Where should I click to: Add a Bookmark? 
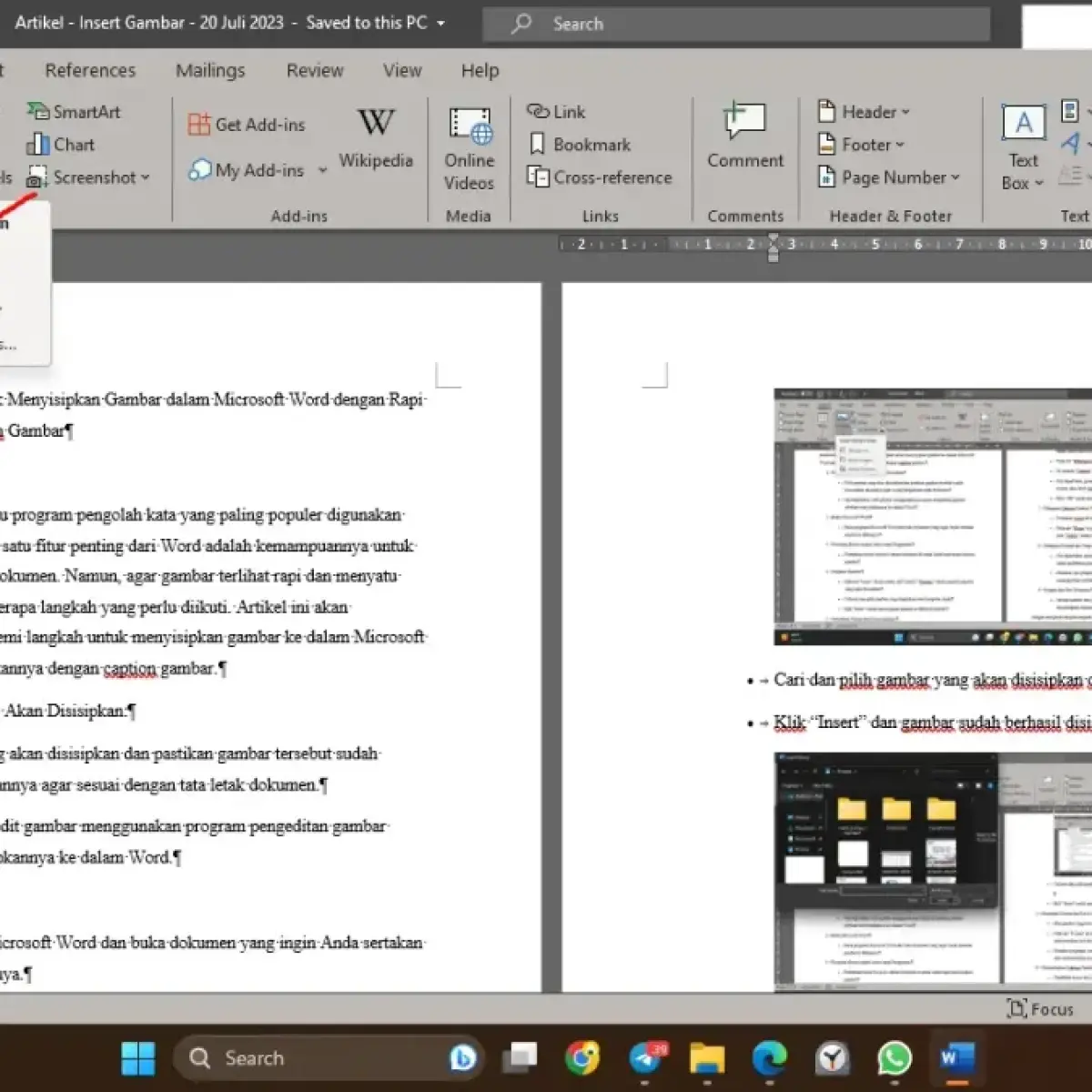tap(579, 145)
